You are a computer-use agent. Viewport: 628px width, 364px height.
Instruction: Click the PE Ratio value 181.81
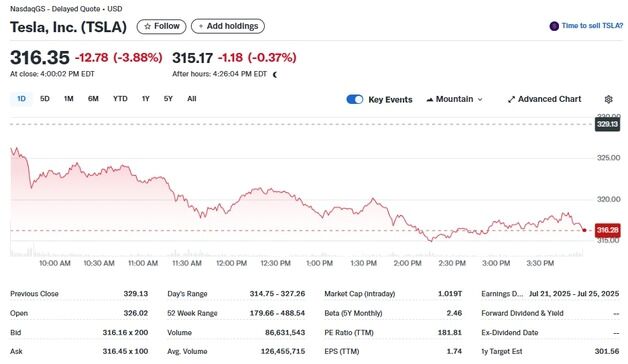[x=450, y=332]
